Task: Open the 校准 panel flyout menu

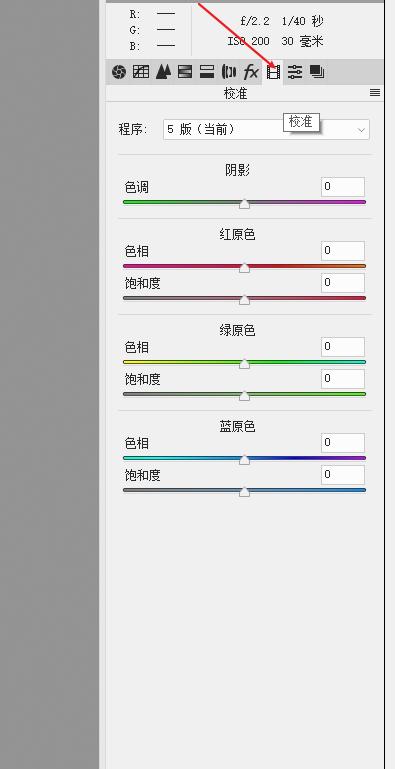Action: coord(375,92)
